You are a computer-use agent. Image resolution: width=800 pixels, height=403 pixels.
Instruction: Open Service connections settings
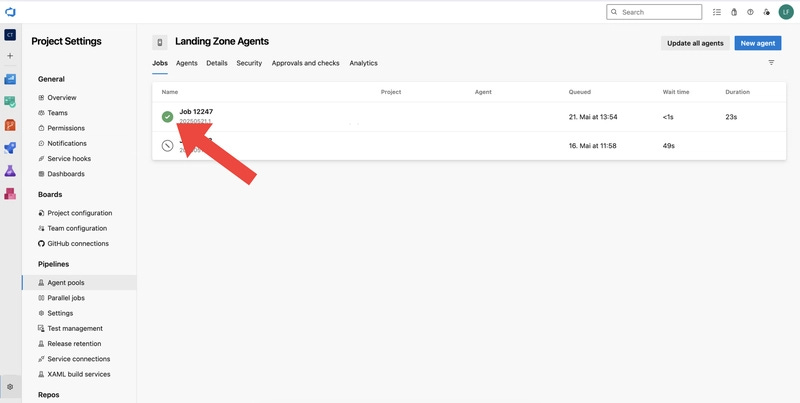(x=79, y=359)
